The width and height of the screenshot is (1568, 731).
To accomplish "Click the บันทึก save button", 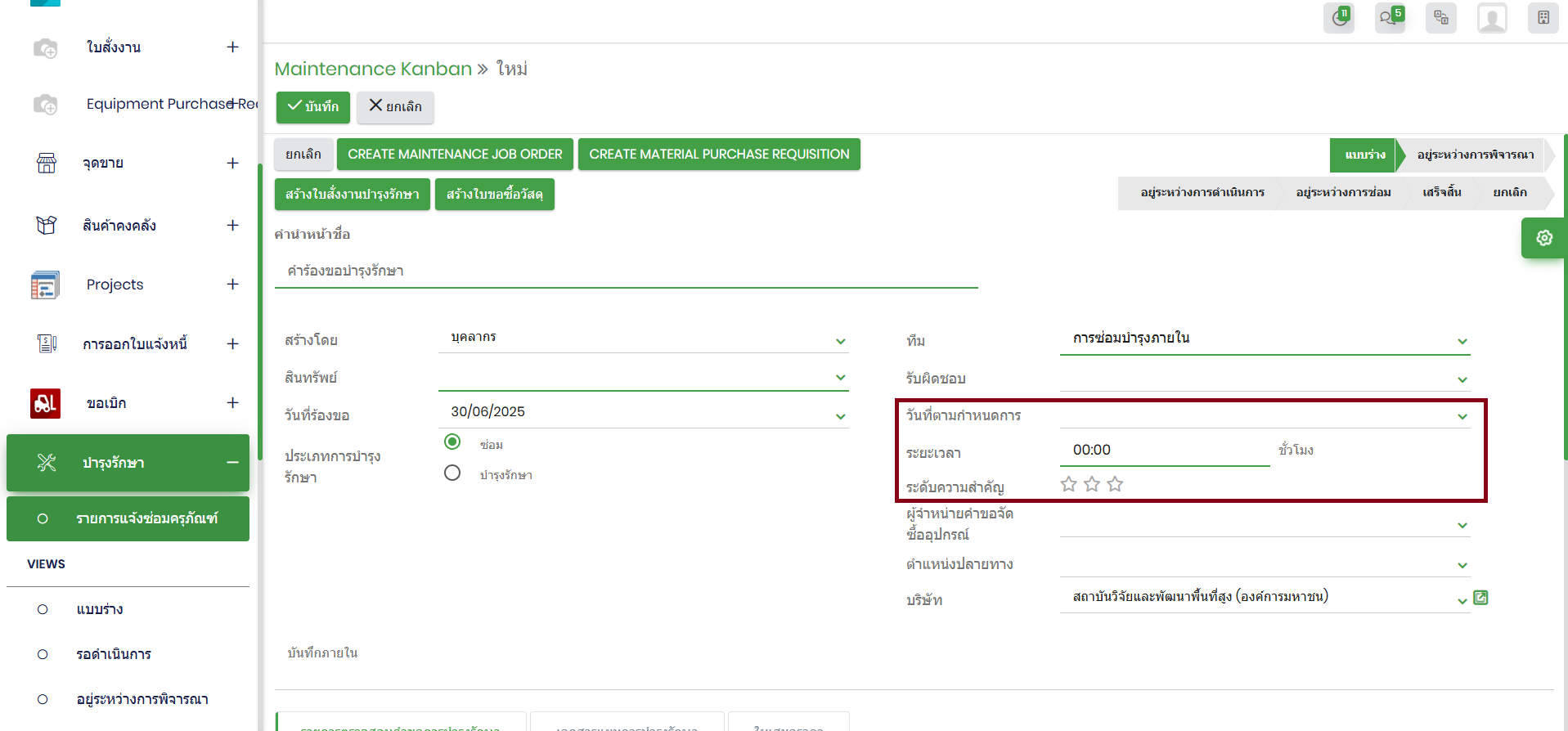I will click(x=313, y=107).
